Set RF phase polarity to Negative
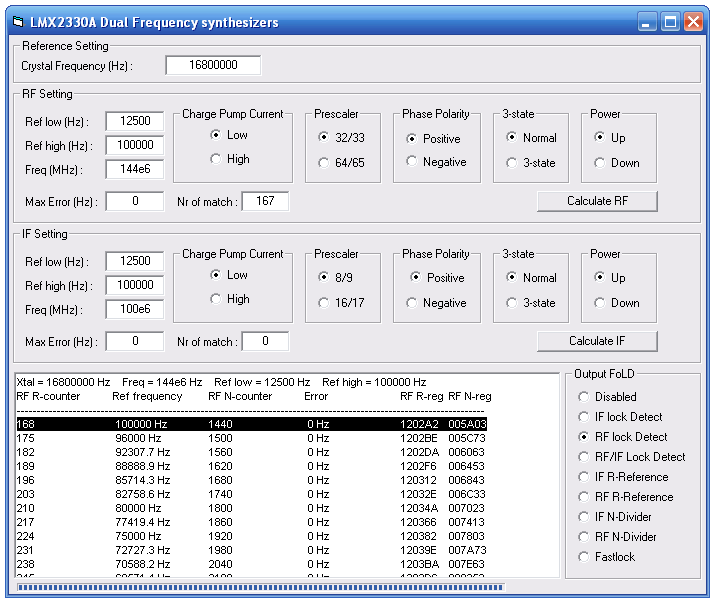The image size is (715, 602). coord(436,162)
